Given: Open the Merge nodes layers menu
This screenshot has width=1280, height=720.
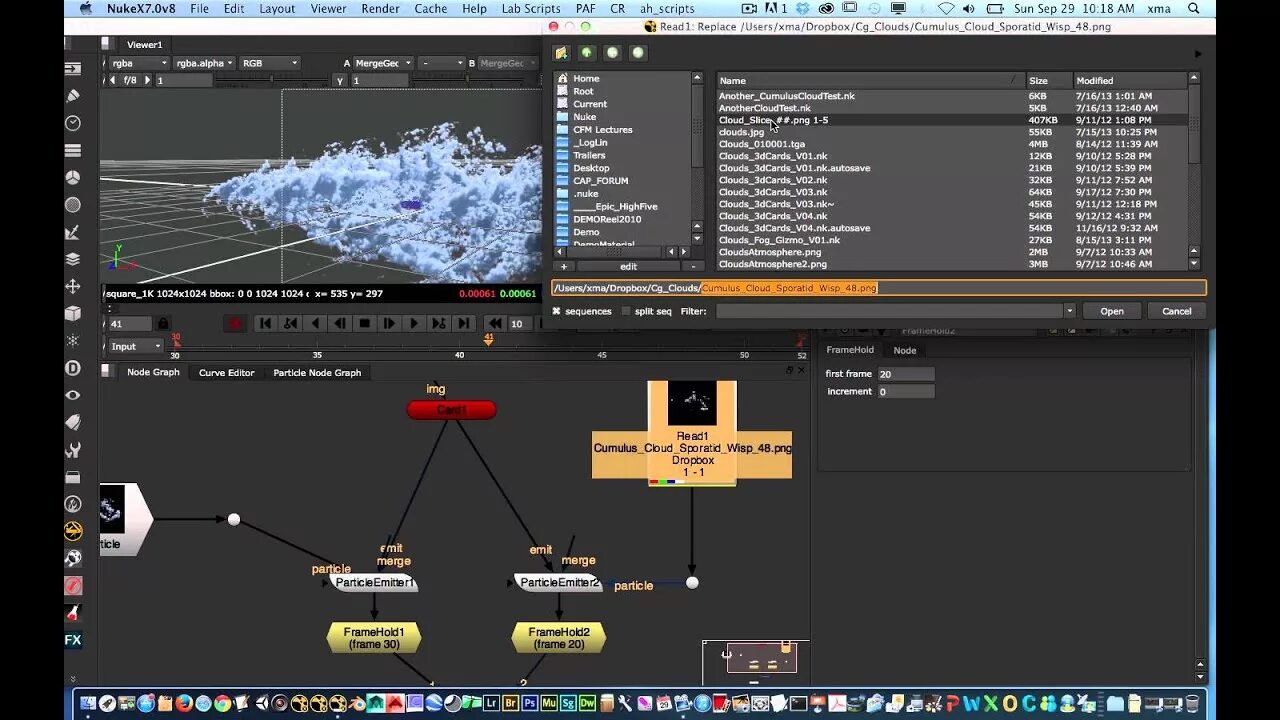Looking at the screenshot, I should [x=73, y=259].
